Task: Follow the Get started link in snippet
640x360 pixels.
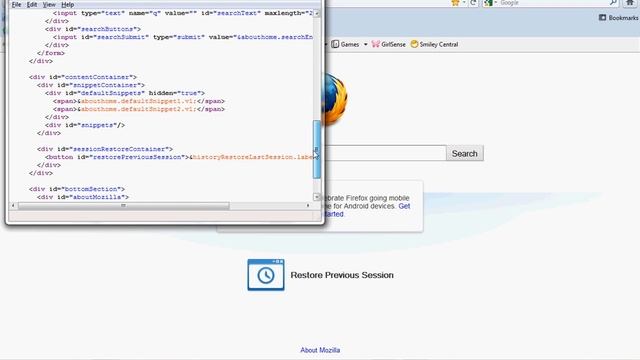Action: (404, 206)
